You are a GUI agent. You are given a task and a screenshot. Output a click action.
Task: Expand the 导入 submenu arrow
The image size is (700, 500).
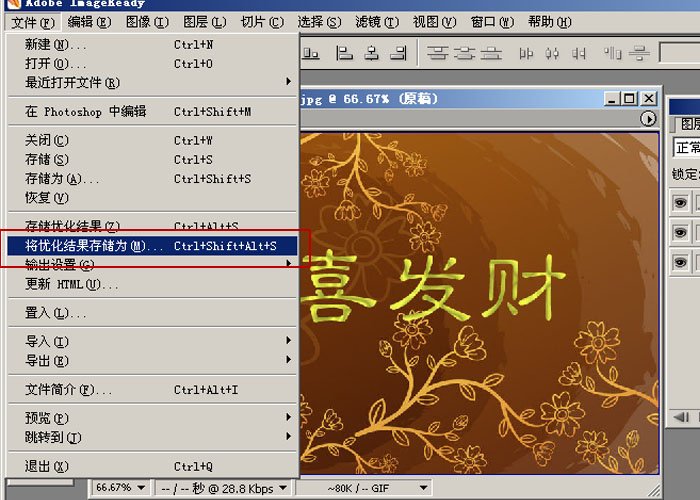click(x=288, y=340)
